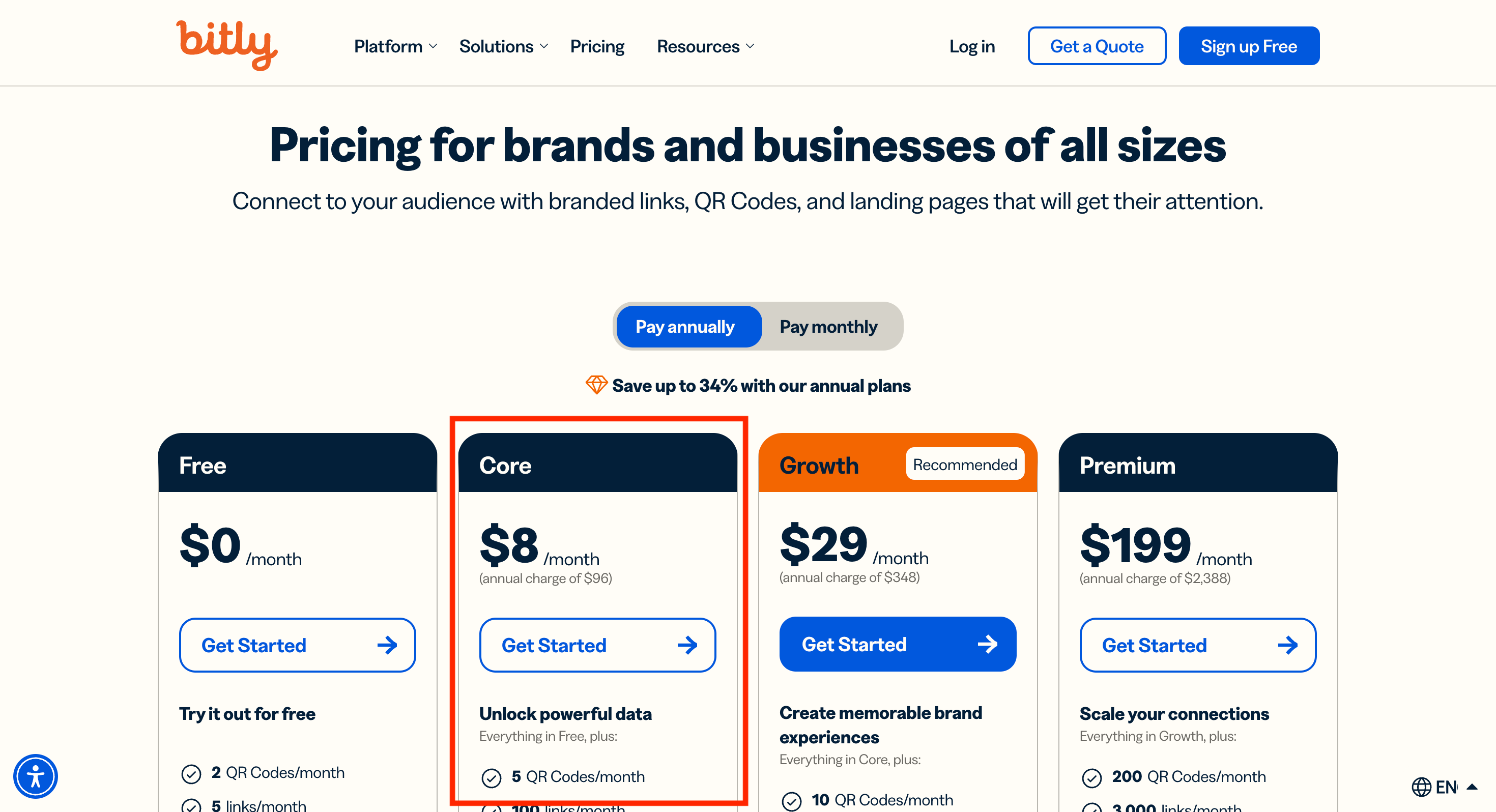Screen dimensions: 1496x812
Task: Expand the Solutions dropdown menu
Action: pos(504,46)
